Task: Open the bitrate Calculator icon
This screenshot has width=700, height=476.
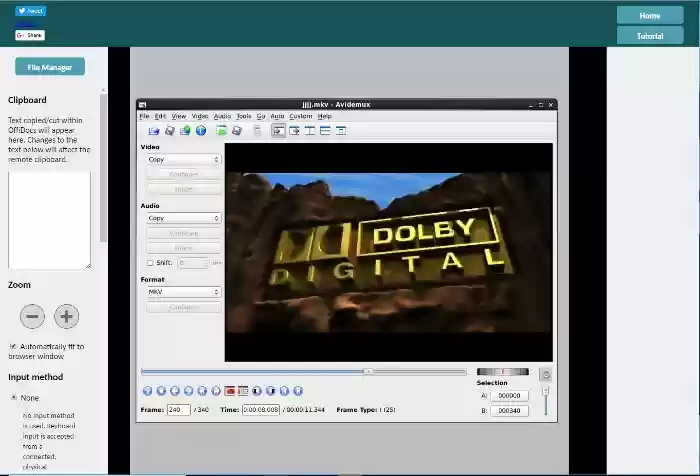Action: pos(257,131)
